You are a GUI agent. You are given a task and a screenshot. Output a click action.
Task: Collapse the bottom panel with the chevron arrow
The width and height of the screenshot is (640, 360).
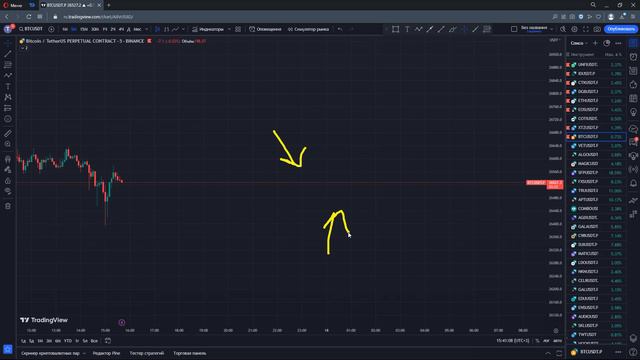point(548,353)
